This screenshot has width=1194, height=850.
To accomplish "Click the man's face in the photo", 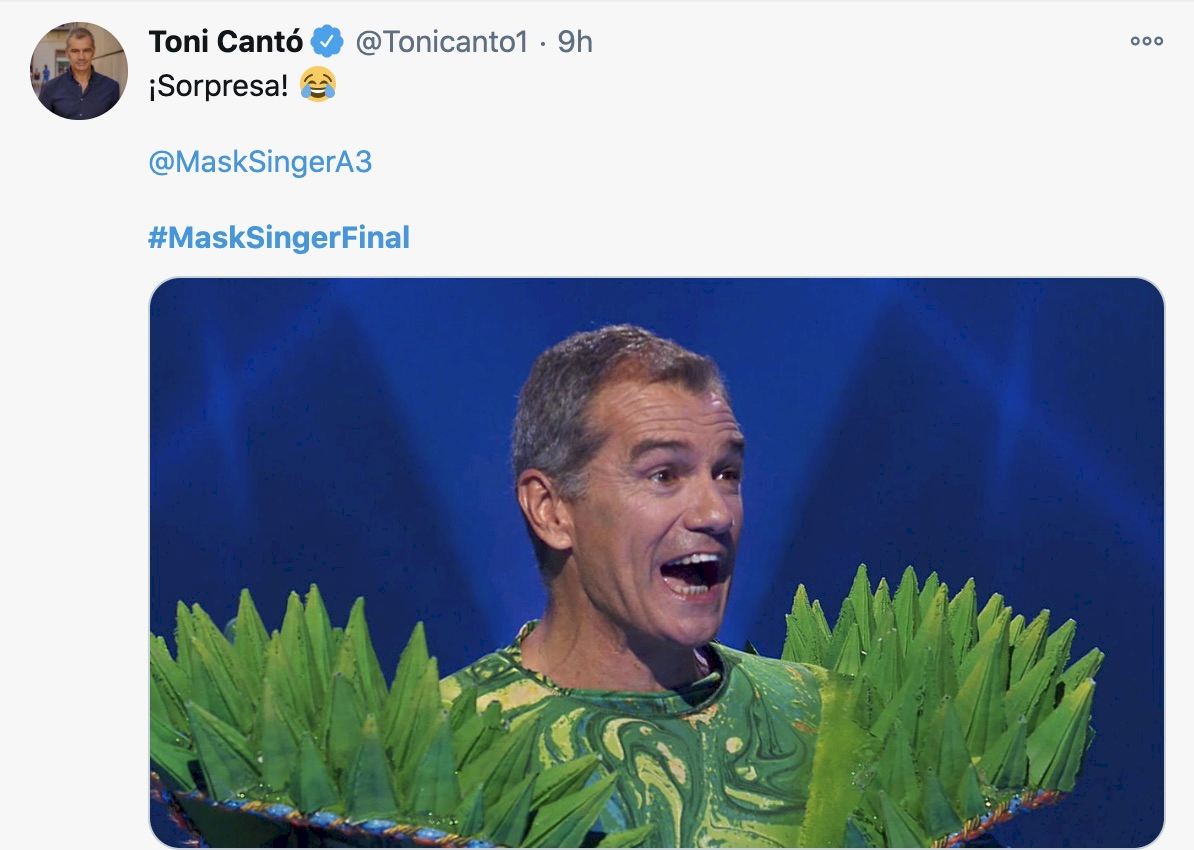I will [640, 500].
